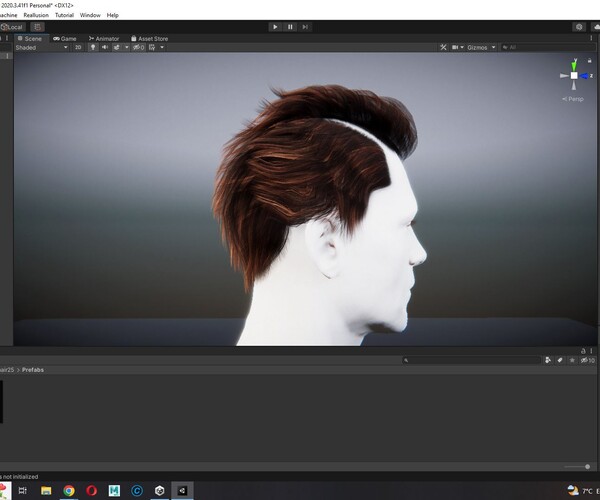This screenshot has height=500, width=600.
Task: Toggle Project panel lock icon
Action: 583,350
